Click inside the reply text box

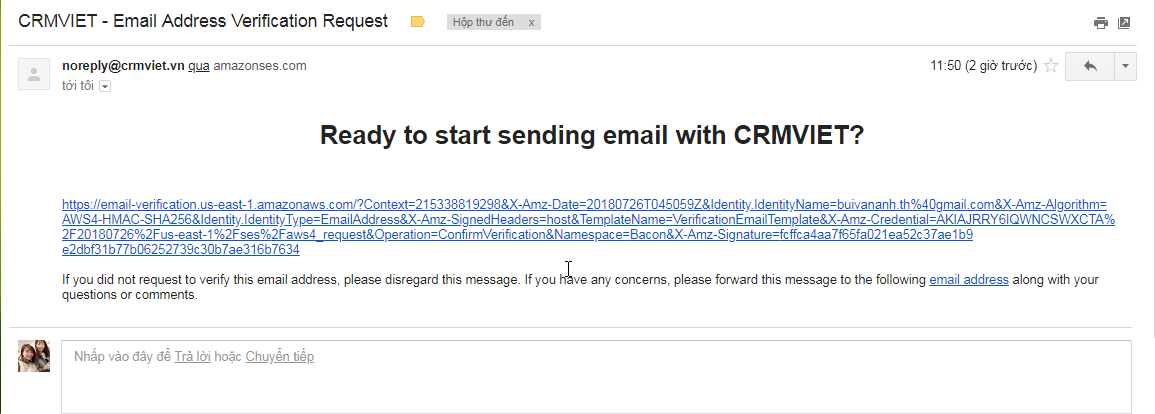tap(596, 385)
